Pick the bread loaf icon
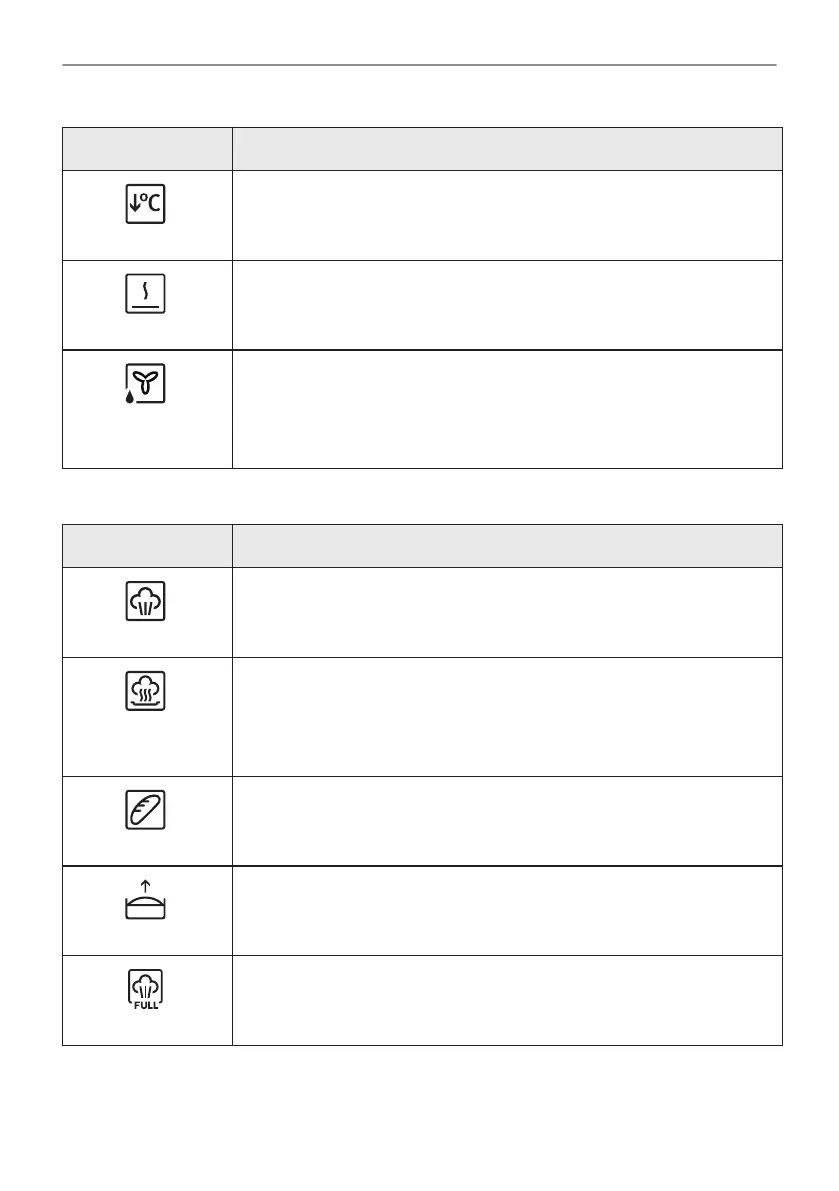This screenshot has height=1191, width=839. point(145,810)
